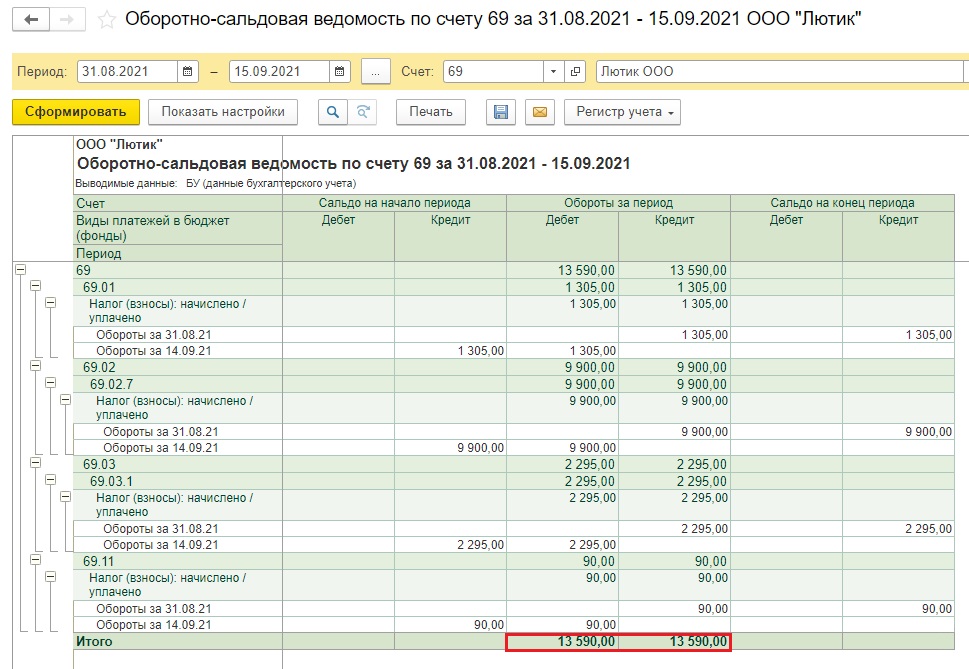Open calendar for end date 15.09.2021

coord(339,72)
